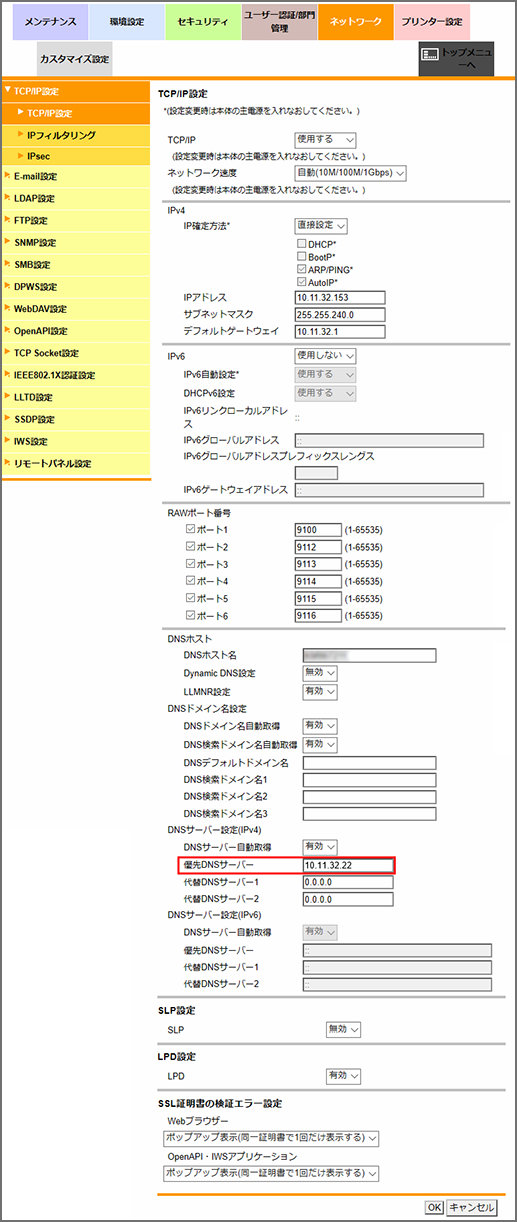Expand LDAP設定 in sidebar
The image size is (517, 1222).
click(75, 199)
